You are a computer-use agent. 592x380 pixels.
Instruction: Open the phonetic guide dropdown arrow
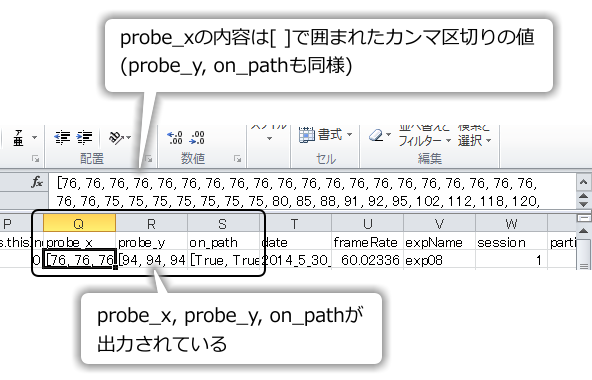34,137
